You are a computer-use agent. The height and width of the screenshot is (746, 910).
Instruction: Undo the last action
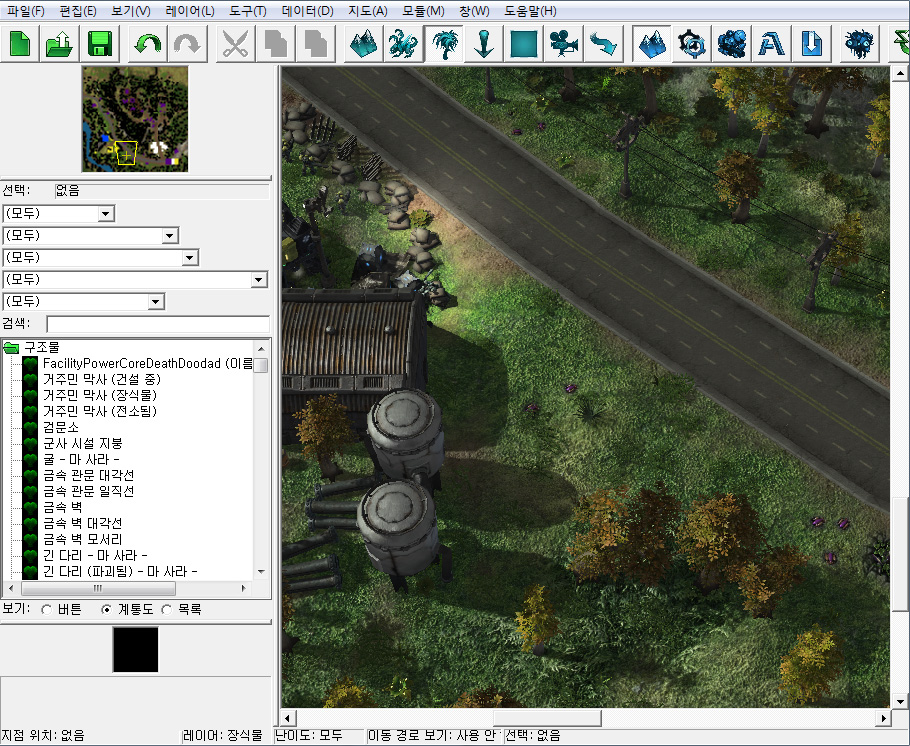tap(147, 44)
